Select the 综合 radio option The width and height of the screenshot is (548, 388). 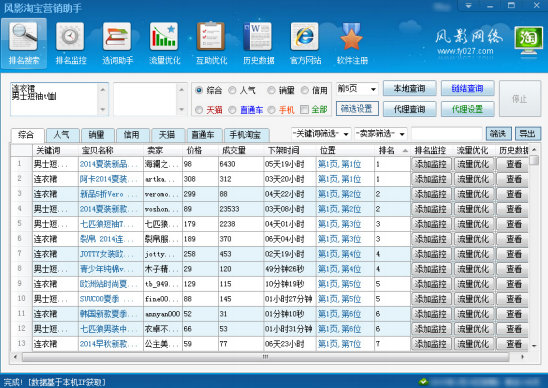tap(199, 90)
